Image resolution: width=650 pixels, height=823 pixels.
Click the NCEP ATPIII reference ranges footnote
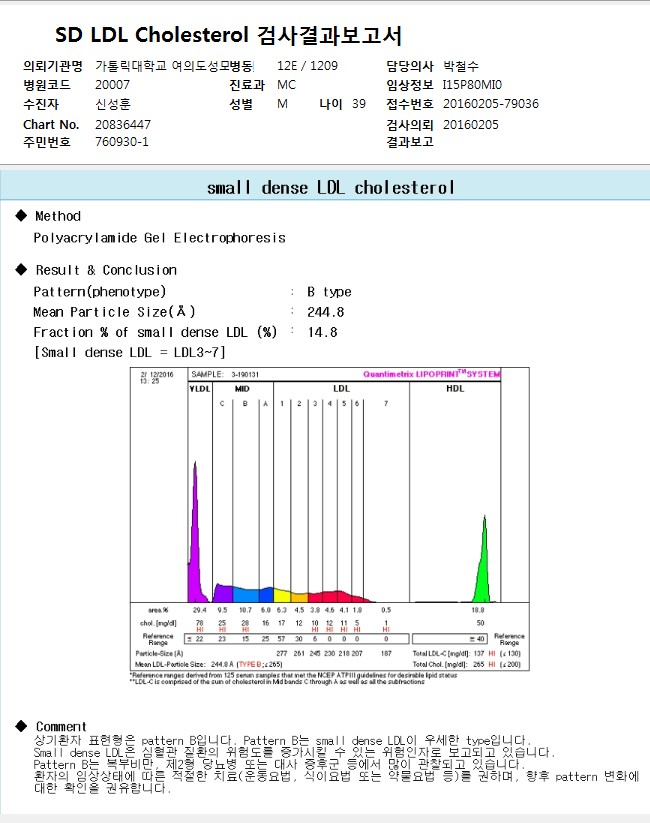pyautogui.click(x=293, y=676)
